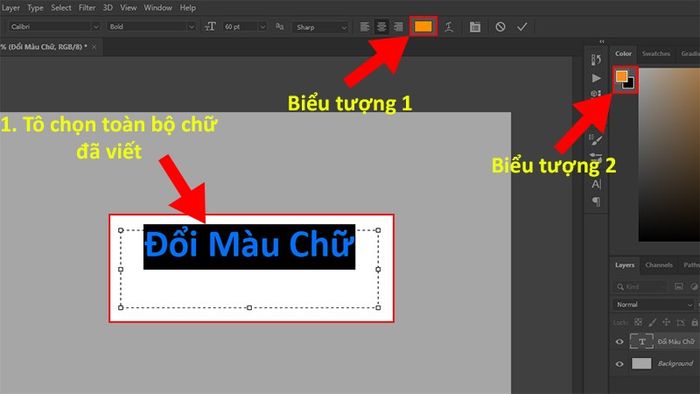Open the Properties panel icon below Actions
Screen dimensions: 700x394
[596, 94]
